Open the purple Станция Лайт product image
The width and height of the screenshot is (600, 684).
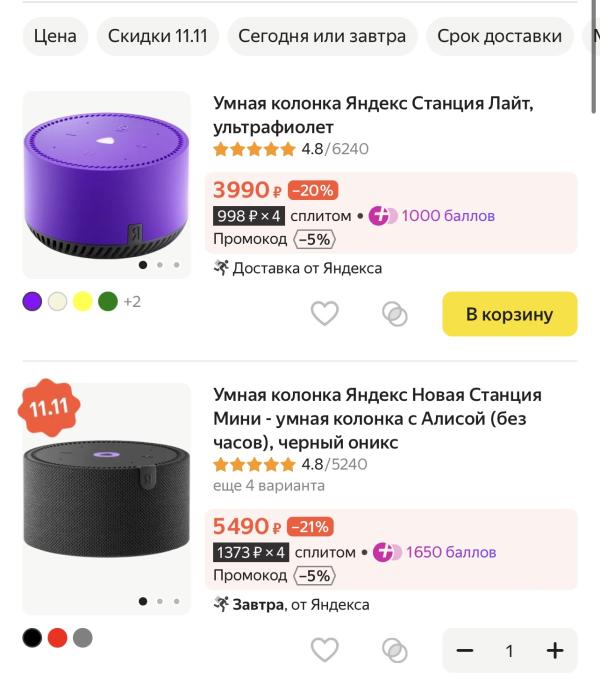pyautogui.click(x=106, y=185)
